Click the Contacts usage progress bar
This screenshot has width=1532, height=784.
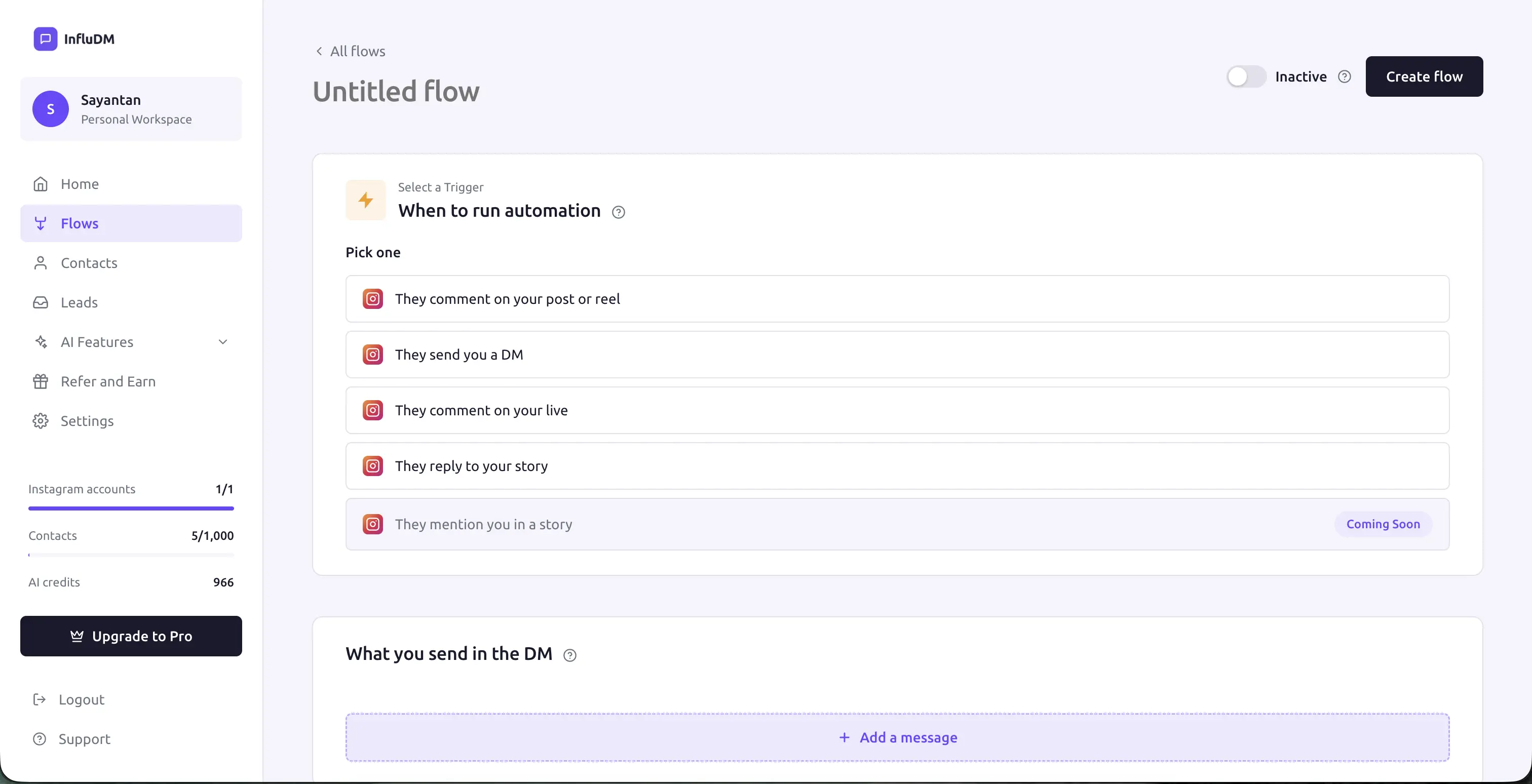[131, 555]
